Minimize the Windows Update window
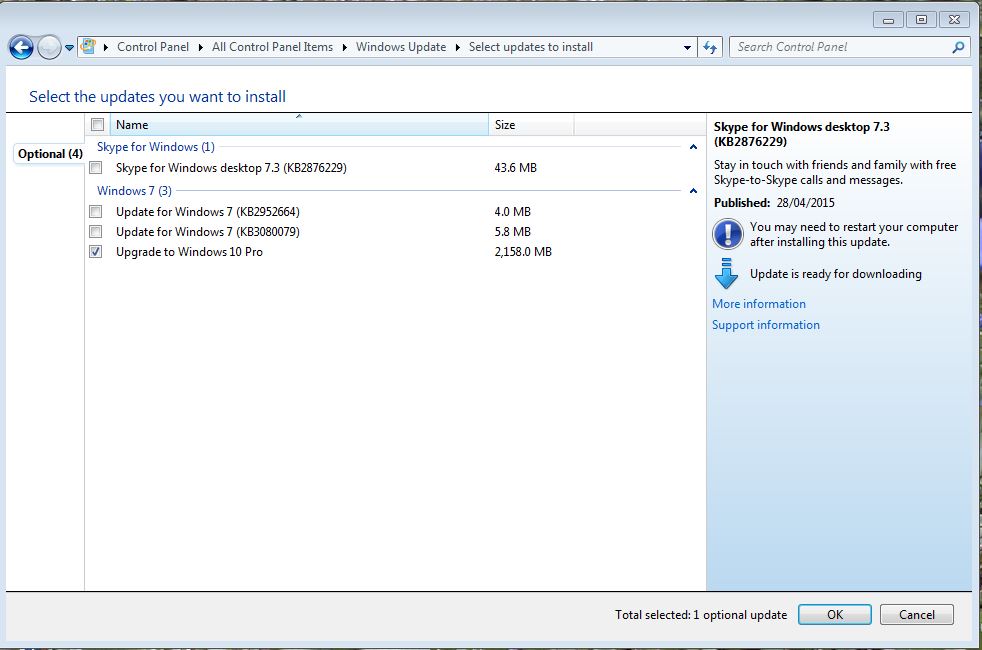The width and height of the screenshot is (982, 650). pyautogui.click(x=888, y=20)
